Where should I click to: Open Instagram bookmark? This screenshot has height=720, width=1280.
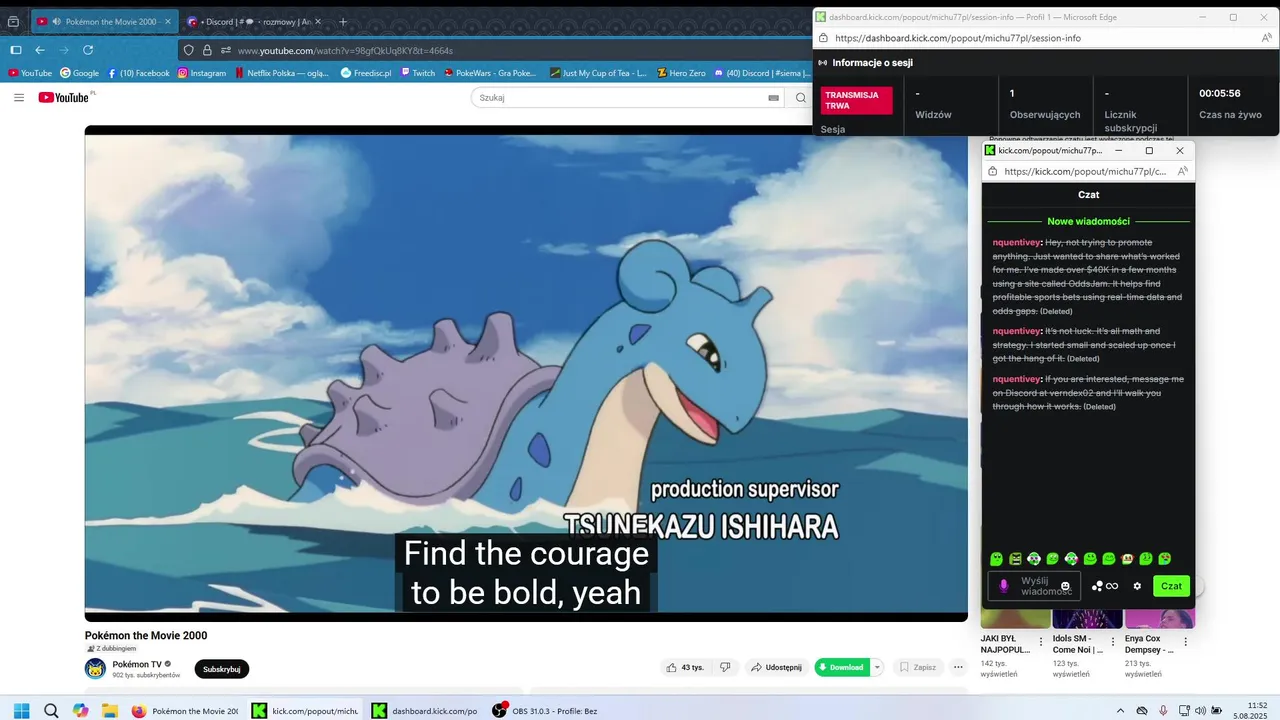[202, 73]
